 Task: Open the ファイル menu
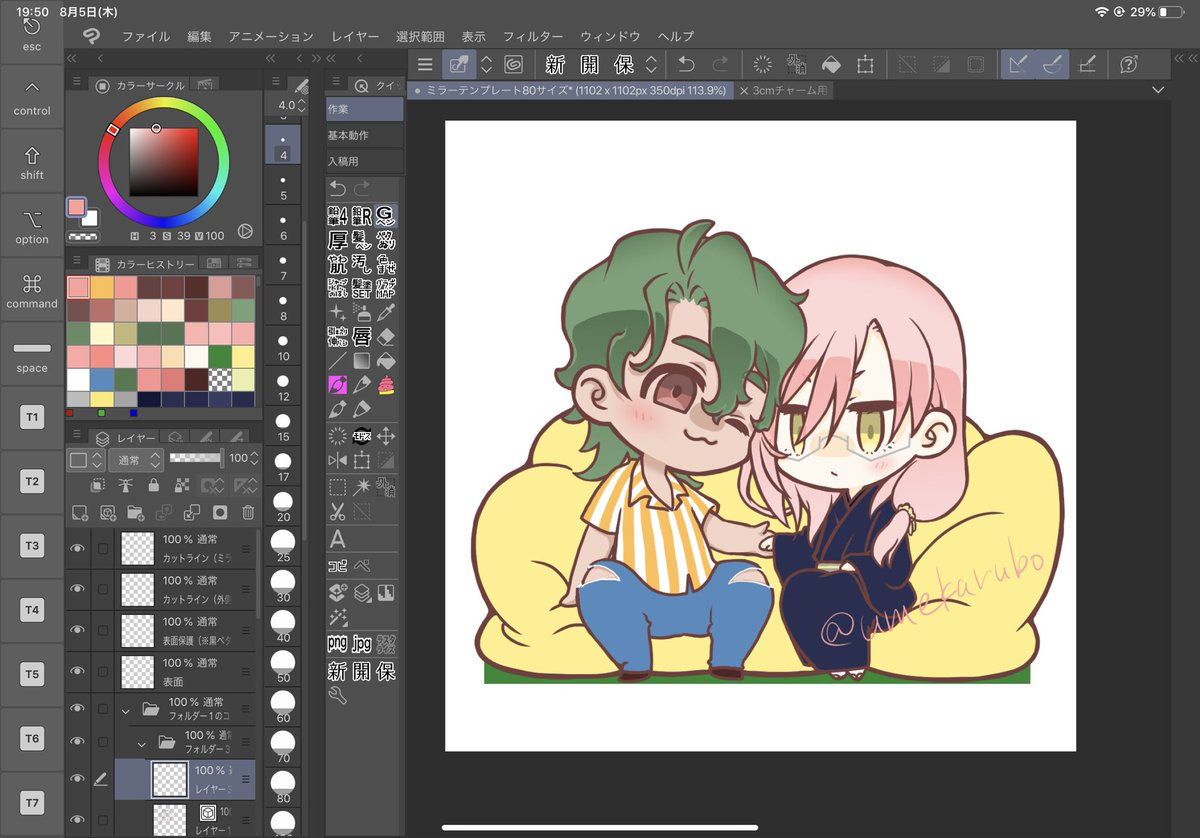tap(146, 37)
